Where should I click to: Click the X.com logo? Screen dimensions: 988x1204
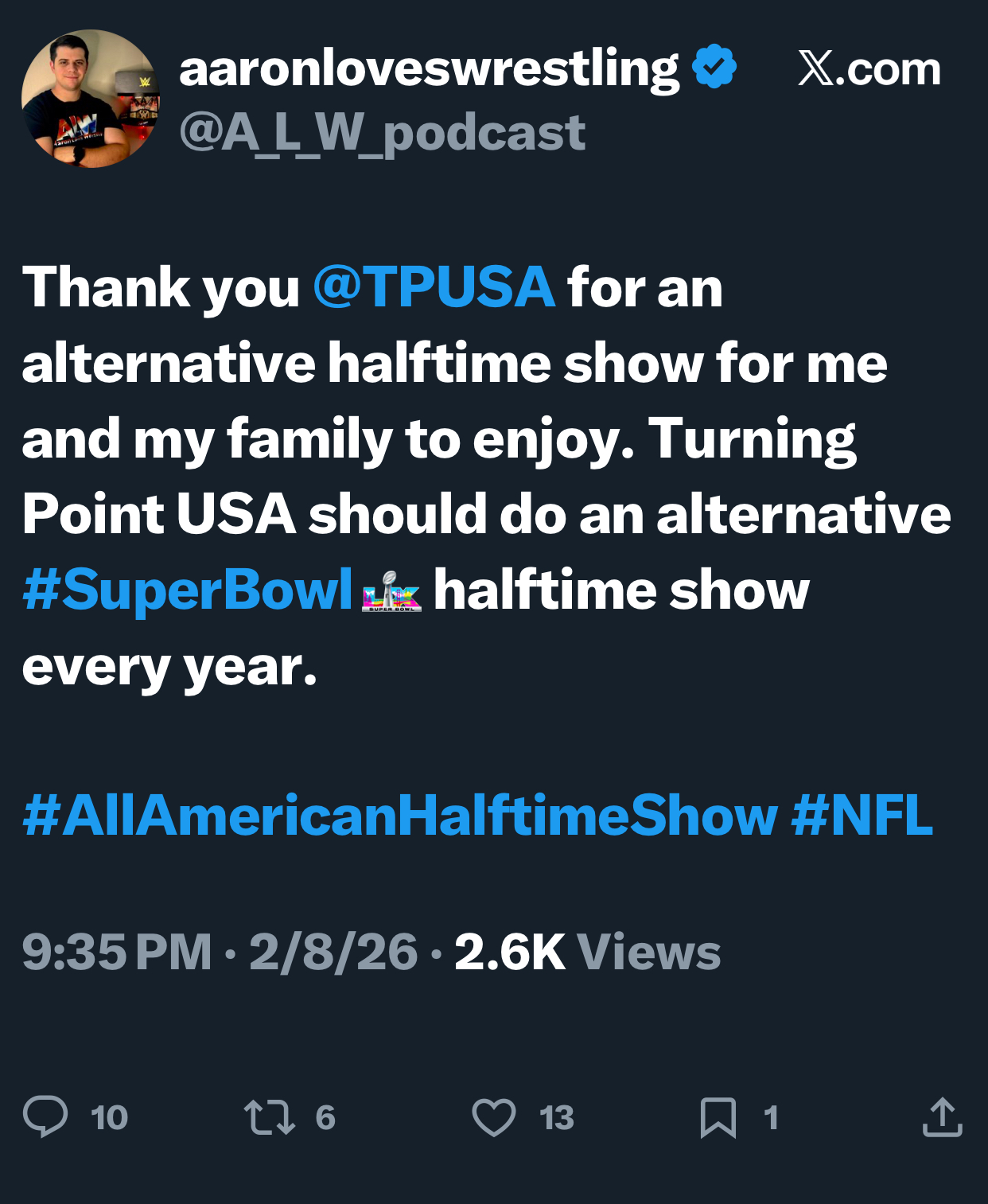point(869,69)
